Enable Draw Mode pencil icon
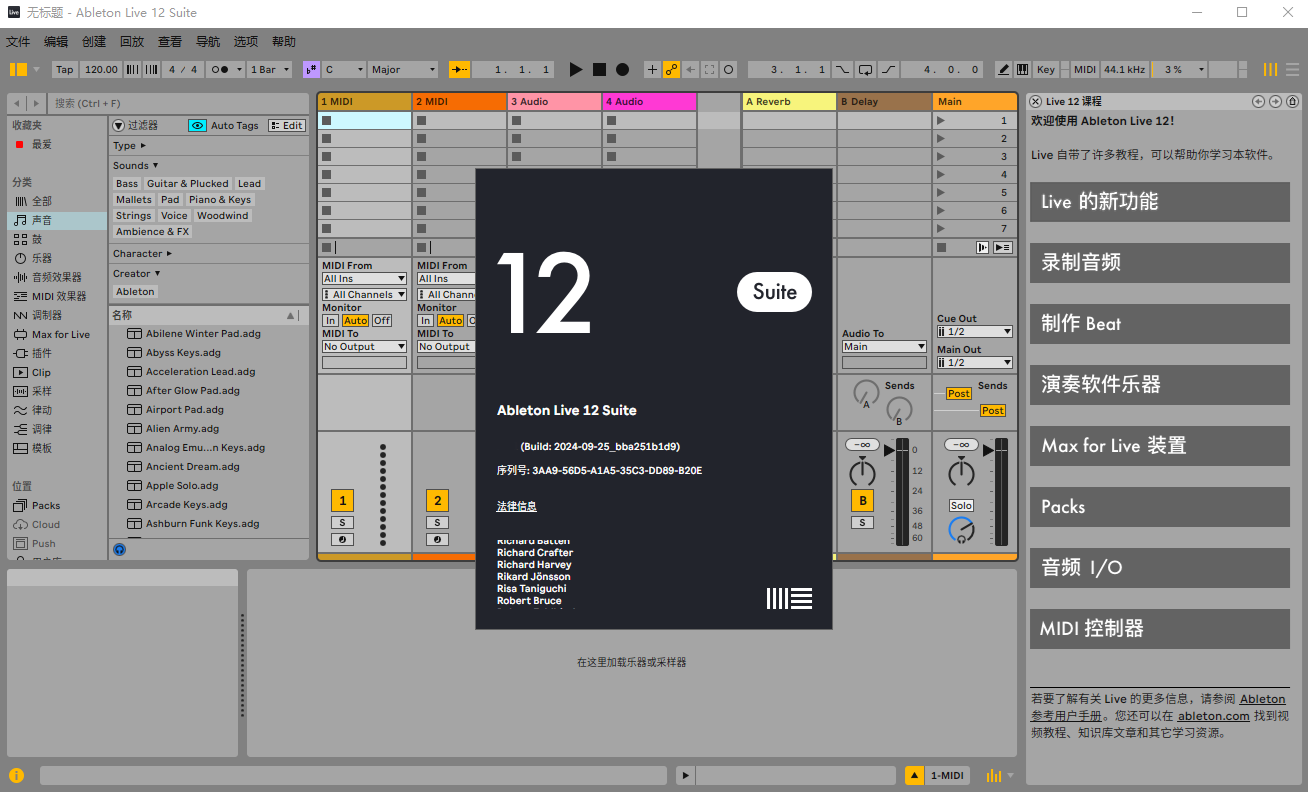 (x=1004, y=70)
